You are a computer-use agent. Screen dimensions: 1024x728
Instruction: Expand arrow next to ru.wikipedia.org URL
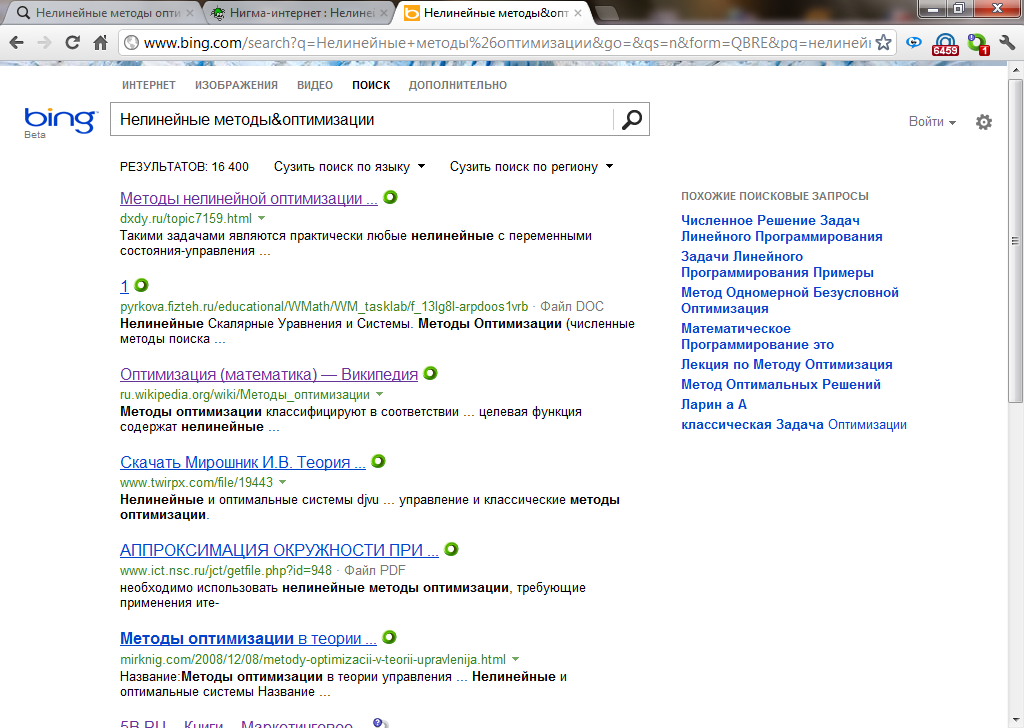(379, 394)
